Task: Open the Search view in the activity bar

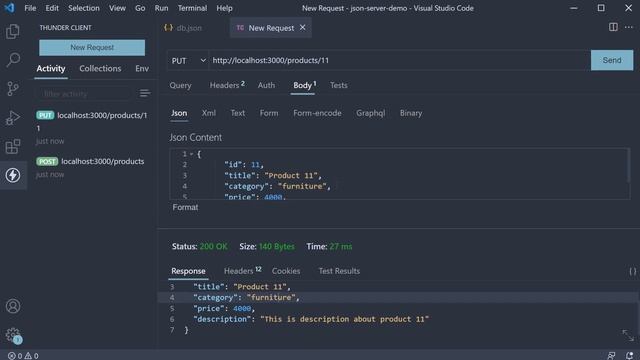Action: pyautogui.click(x=13, y=60)
